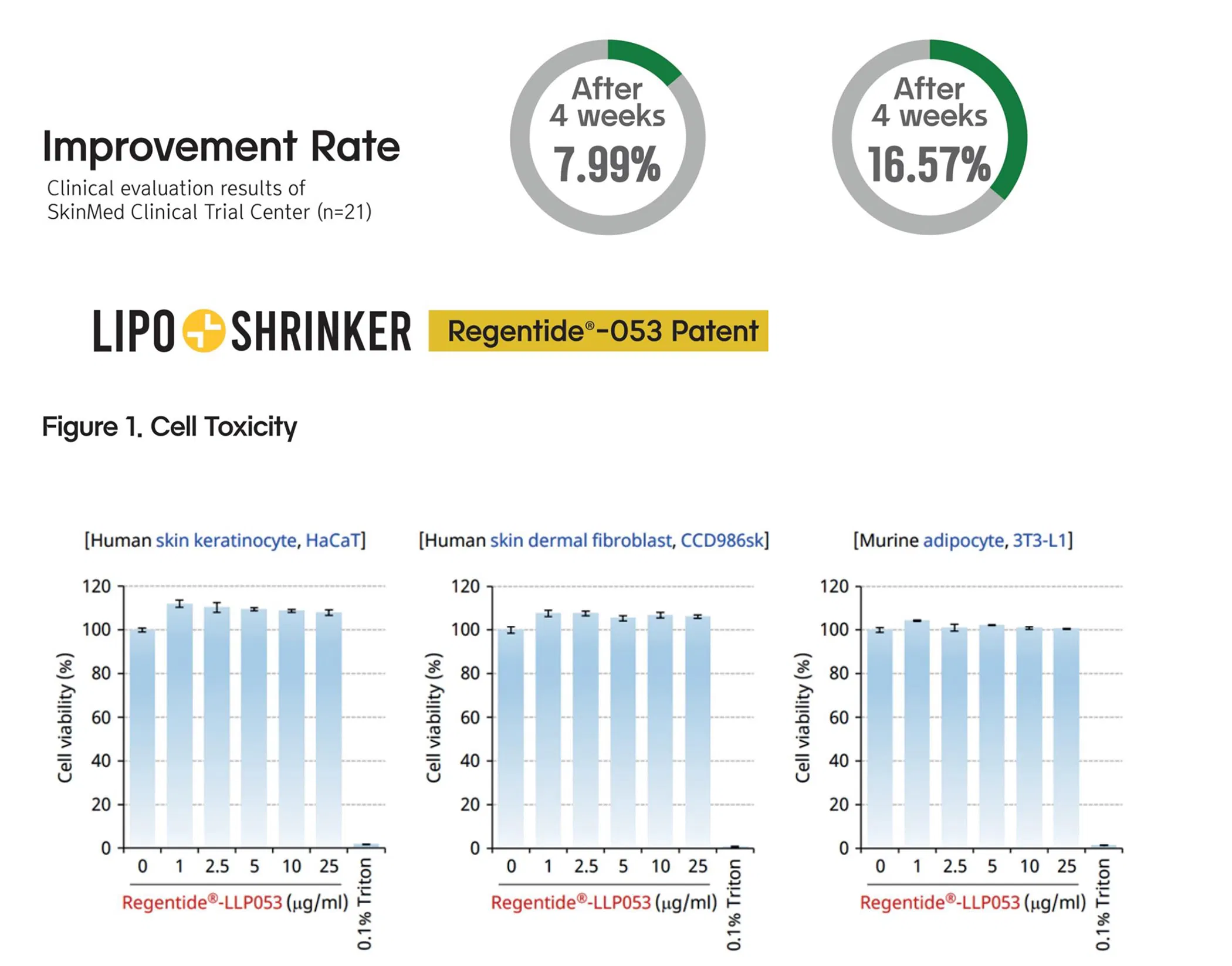Click Regentide-LLP053 axis label under CCD986sk chart

[604, 902]
